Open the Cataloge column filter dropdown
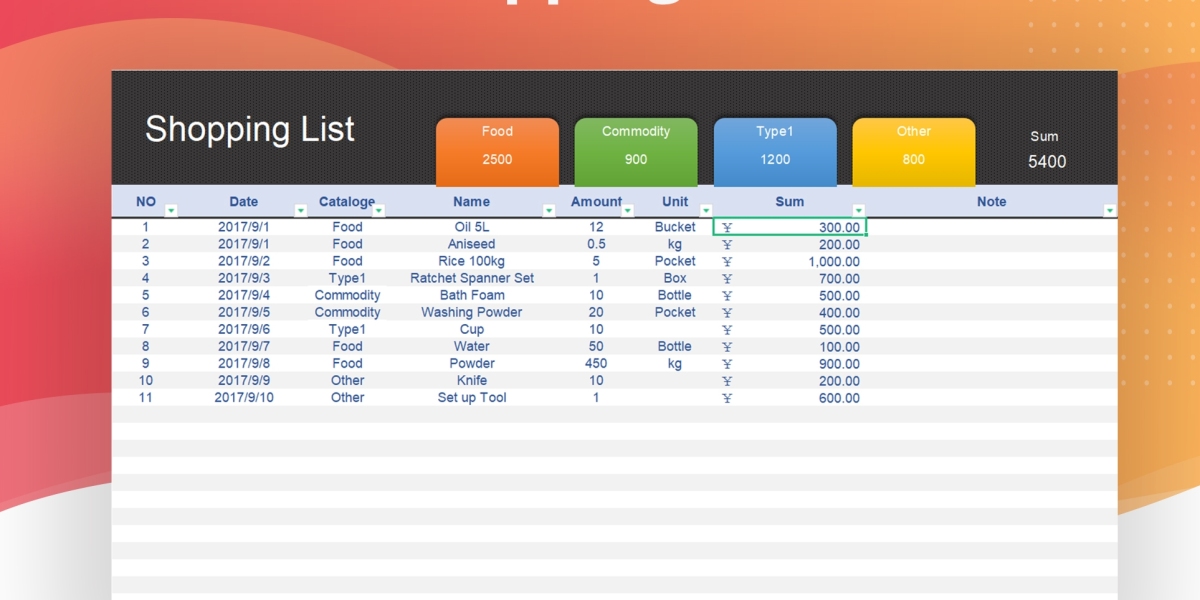Screen dimensions: 1200x600 (379, 210)
